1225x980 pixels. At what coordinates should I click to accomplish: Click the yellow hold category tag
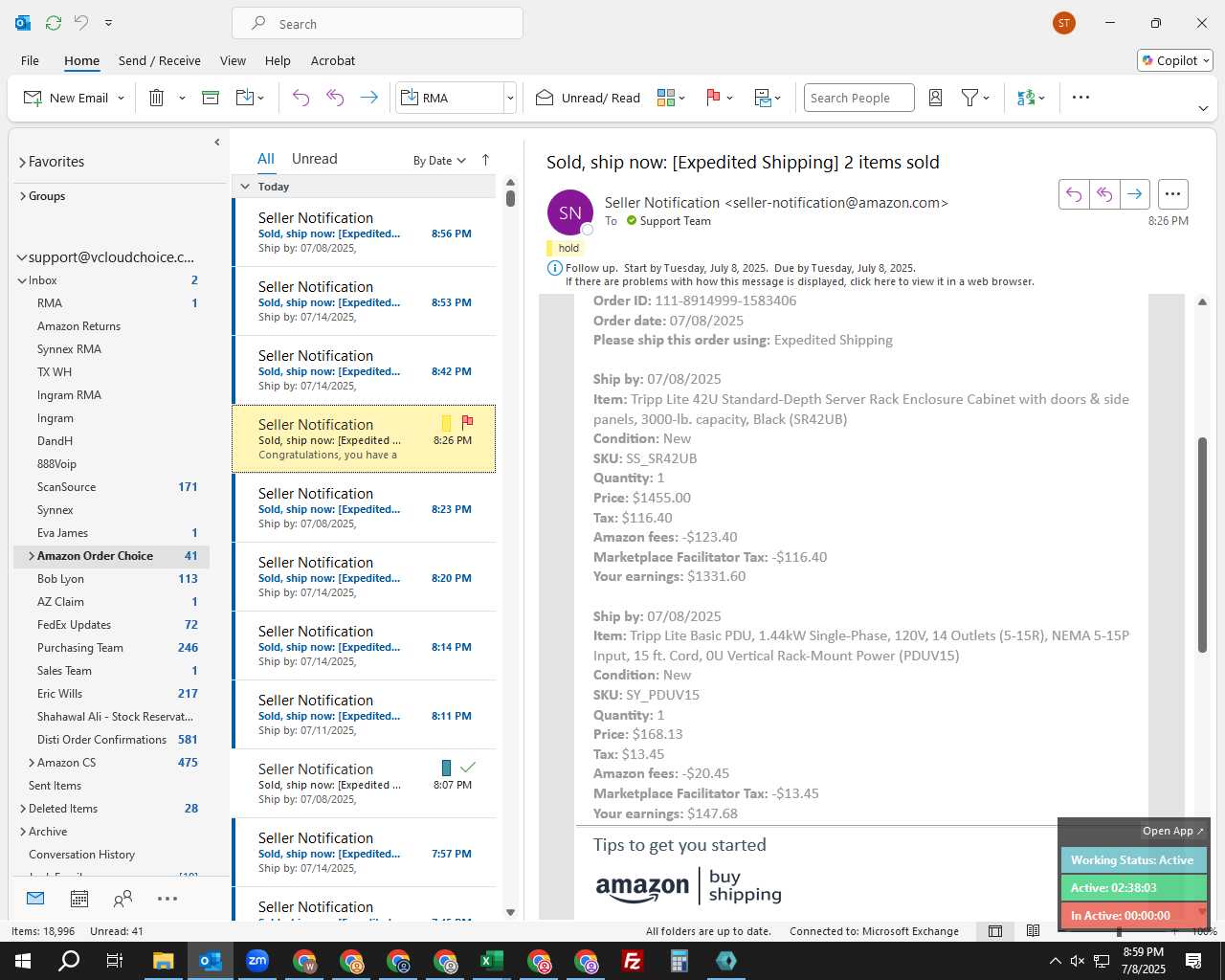tap(565, 248)
